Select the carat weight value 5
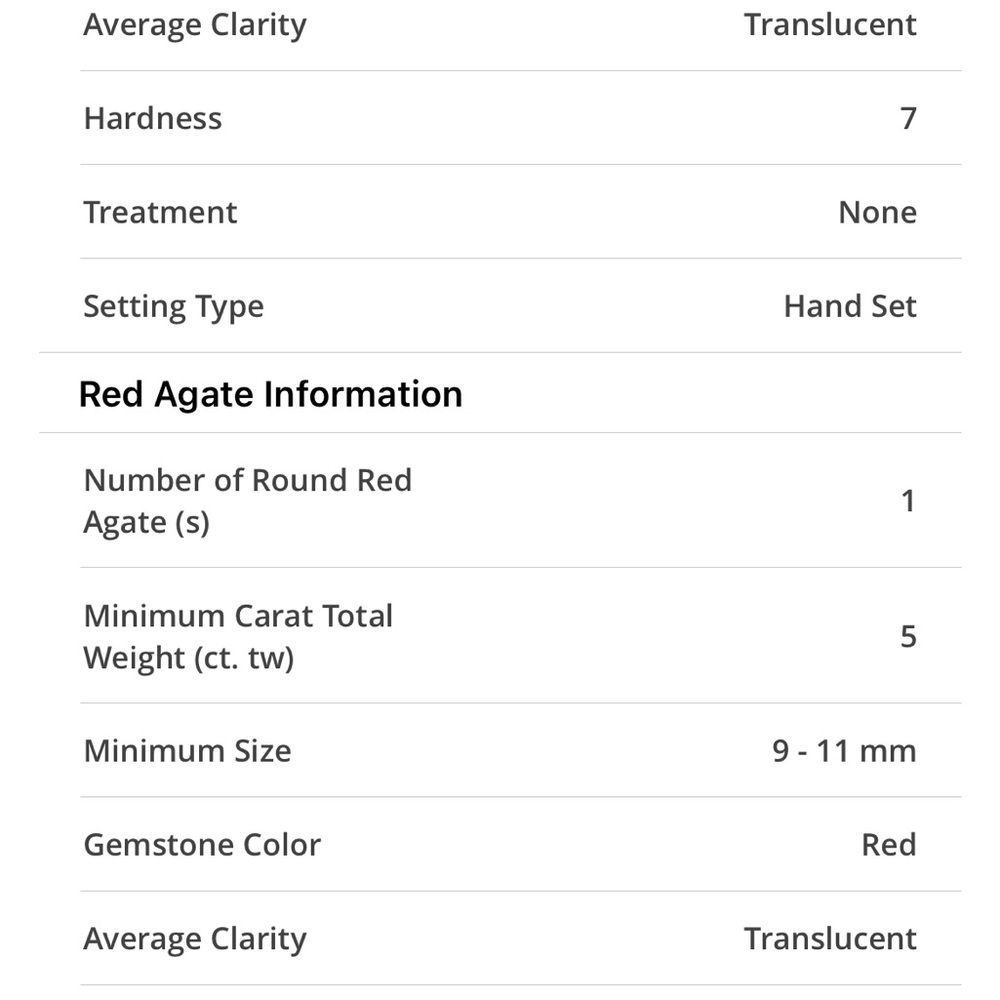The height and width of the screenshot is (1000, 1000). (908, 636)
